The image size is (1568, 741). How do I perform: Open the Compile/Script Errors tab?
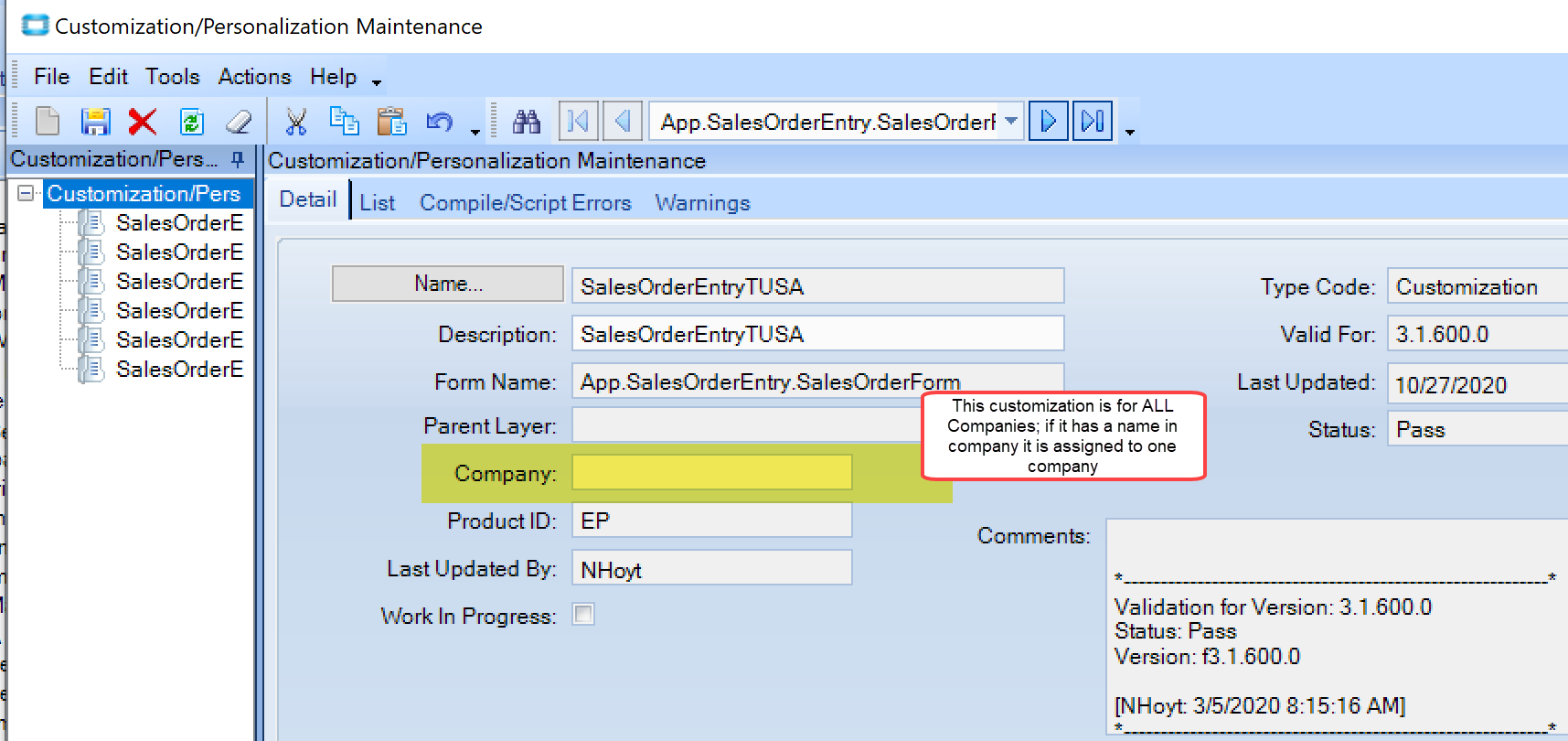click(526, 203)
